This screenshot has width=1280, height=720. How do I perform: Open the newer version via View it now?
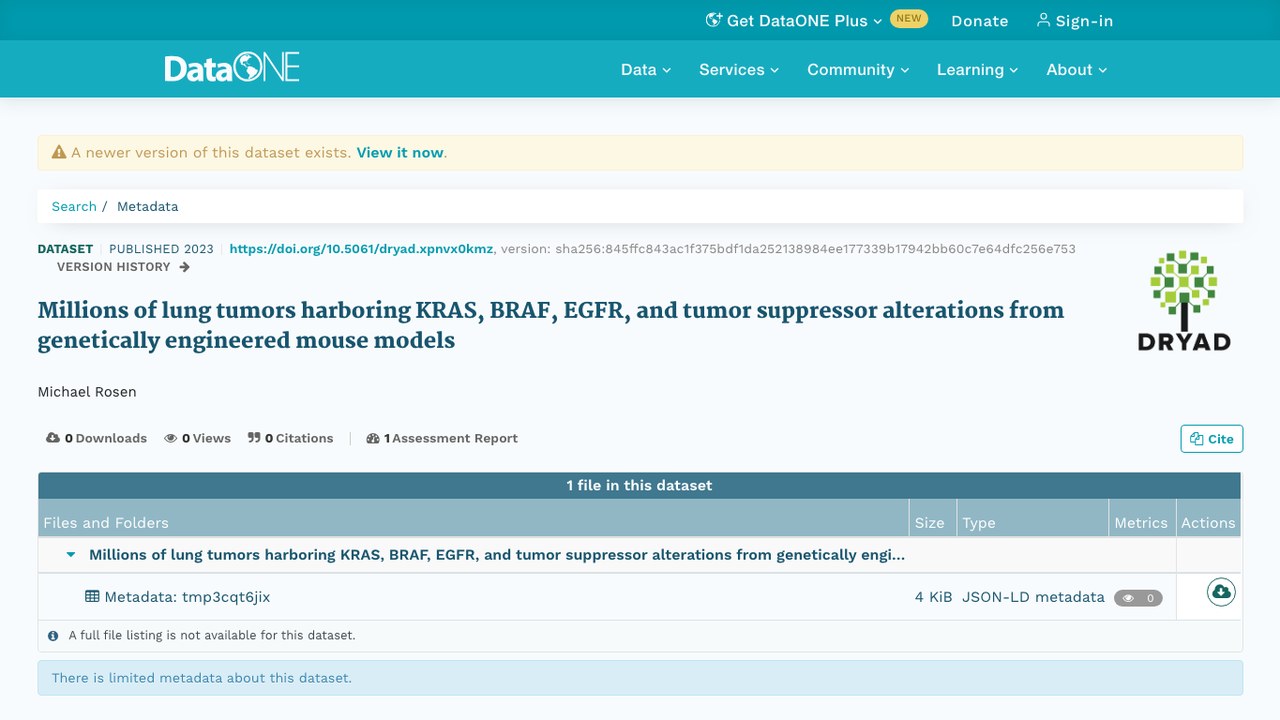click(x=400, y=153)
